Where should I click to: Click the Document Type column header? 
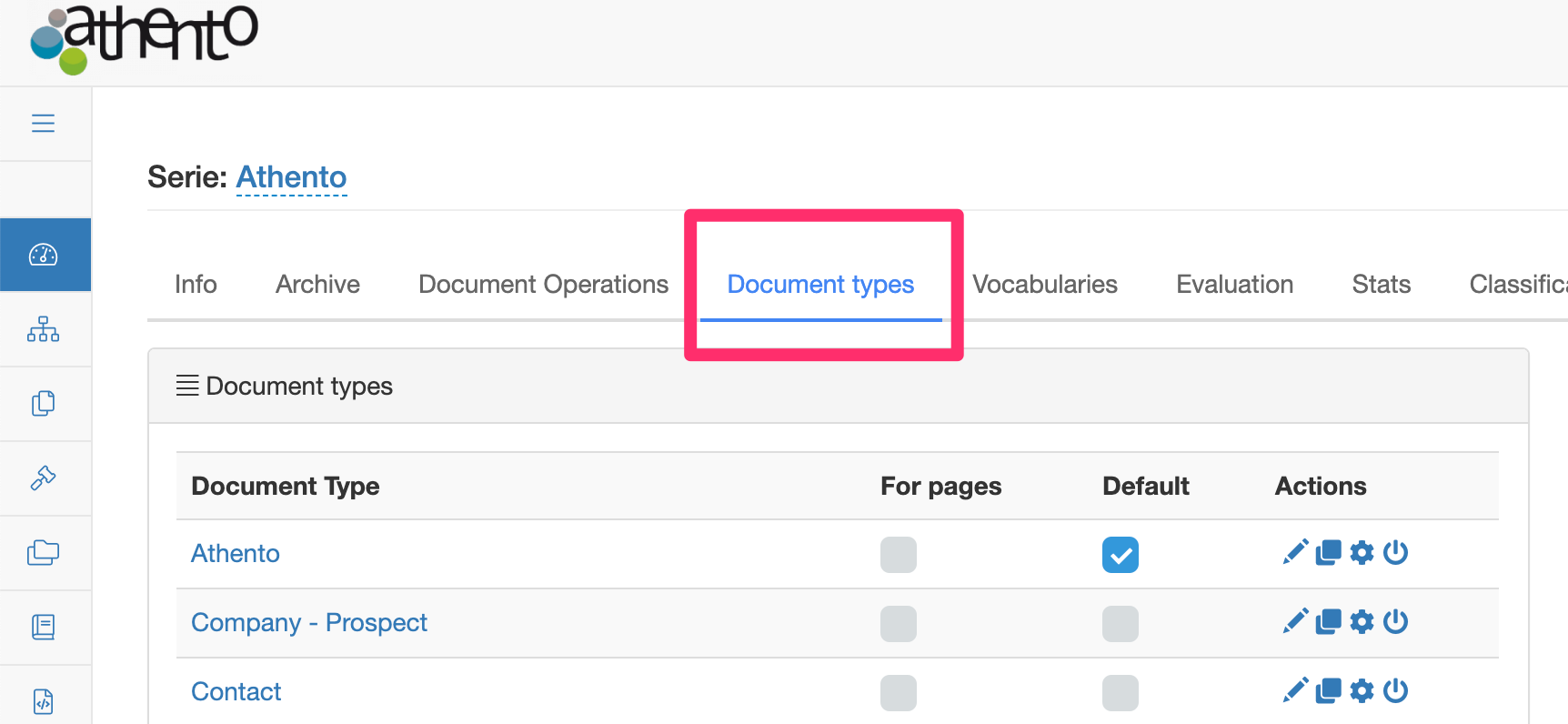pyautogui.click(x=286, y=486)
